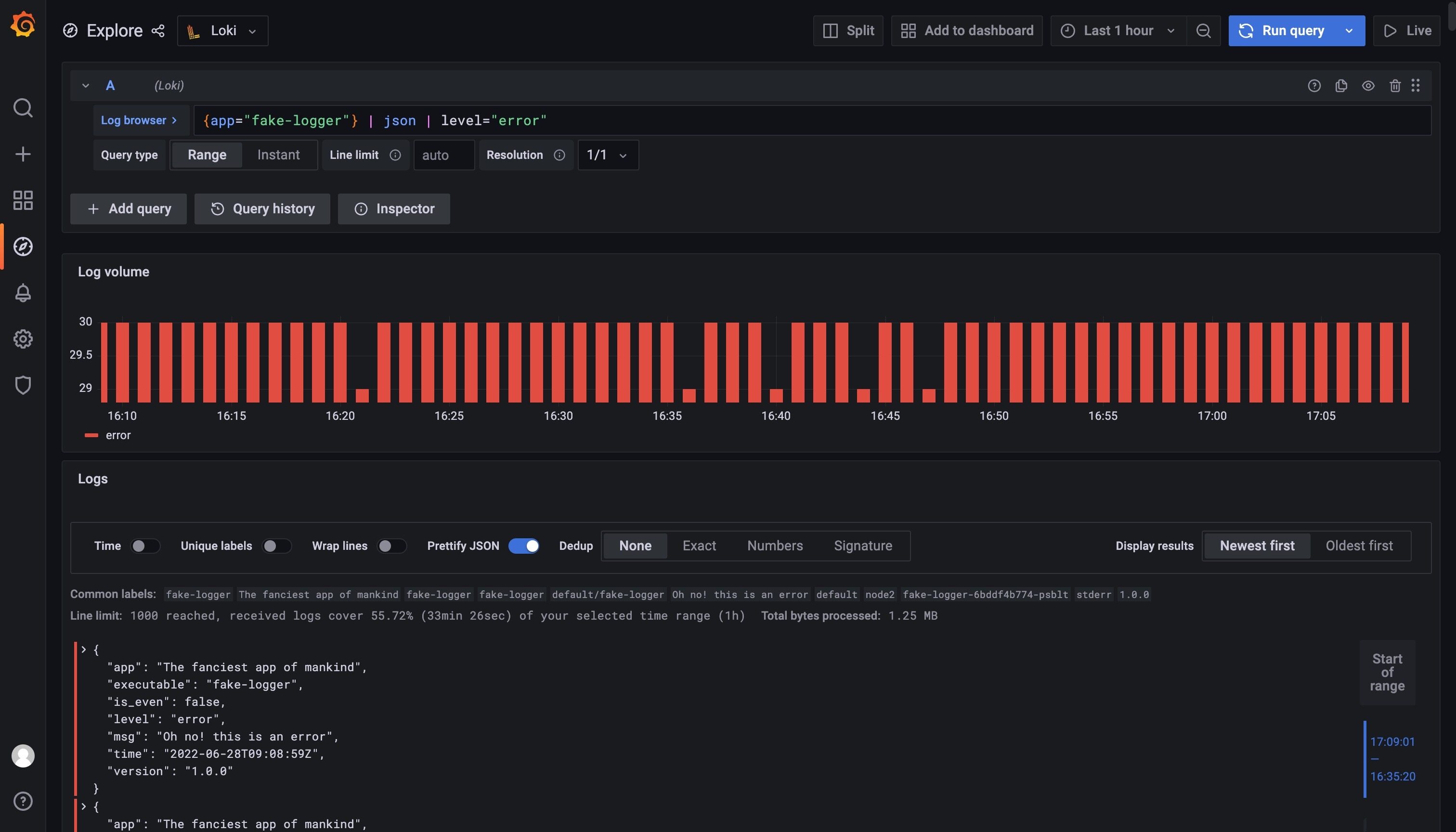Toggle the Time switch
Image resolution: width=1456 pixels, height=832 pixels.
click(x=145, y=546)
